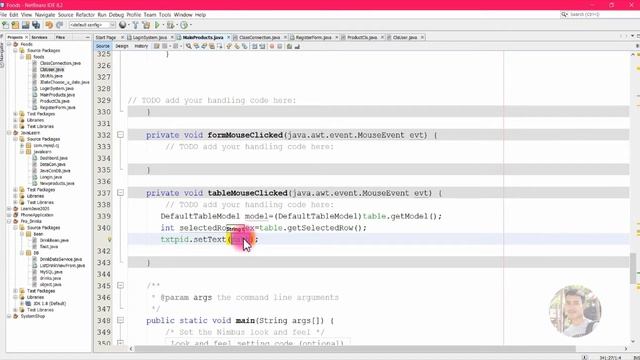Screen dimensions: 640x360
Task: Expand the SystemShop project node
Action: point(9,316)
